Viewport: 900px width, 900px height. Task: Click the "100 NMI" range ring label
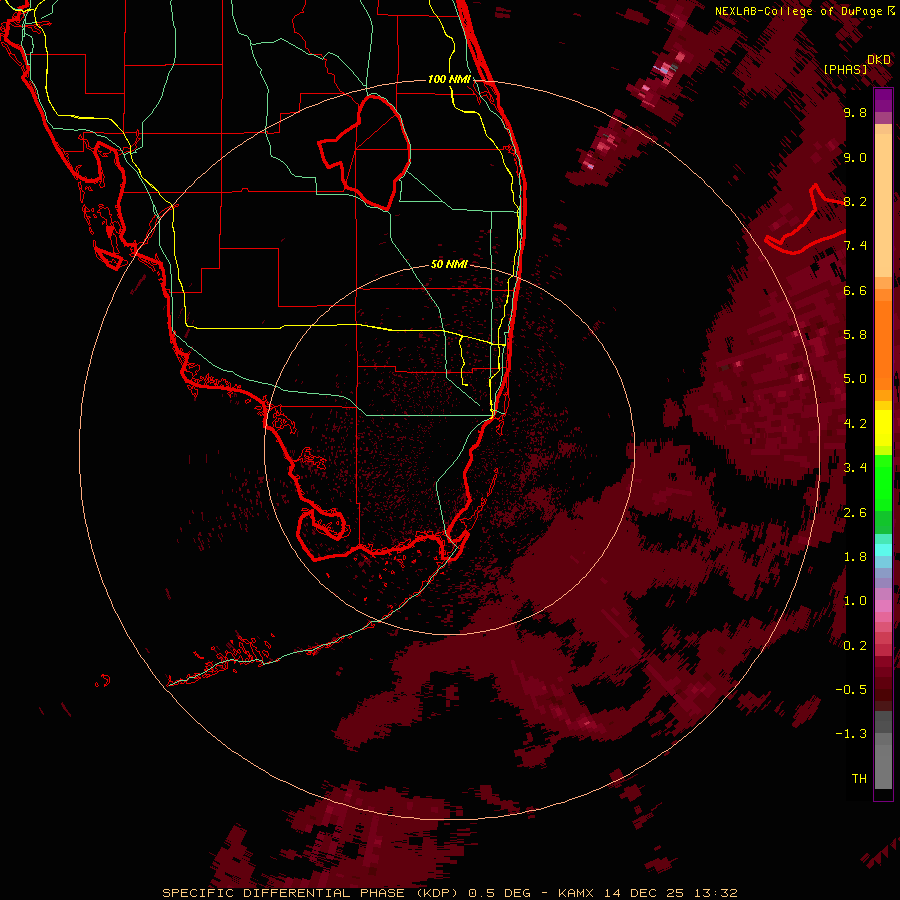[449, 79]
